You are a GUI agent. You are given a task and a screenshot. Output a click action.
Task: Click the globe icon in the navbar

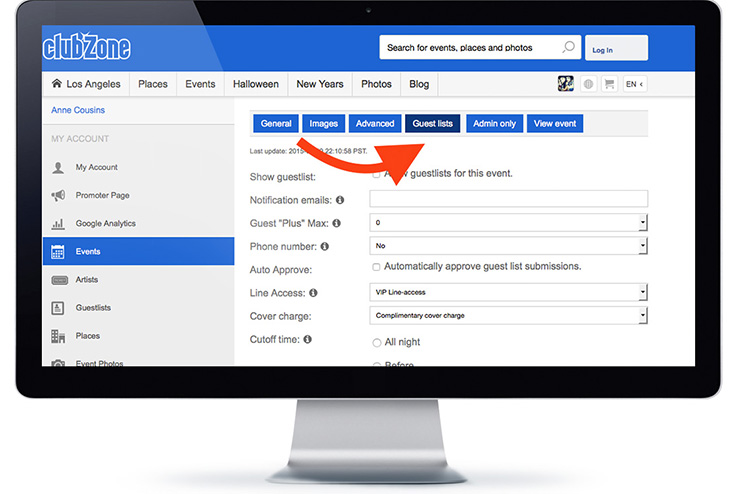click(x=588, y=84)
